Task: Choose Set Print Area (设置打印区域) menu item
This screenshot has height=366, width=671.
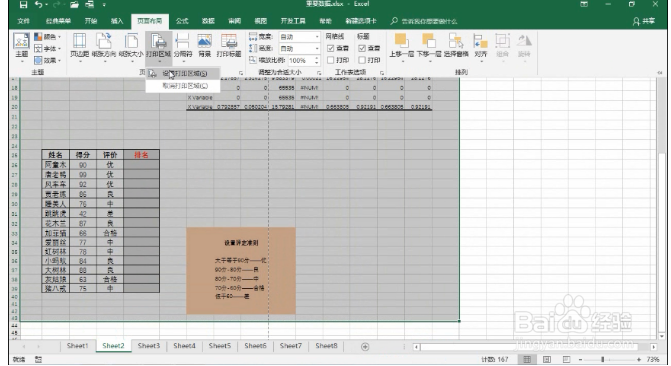Action: [183, 74]
